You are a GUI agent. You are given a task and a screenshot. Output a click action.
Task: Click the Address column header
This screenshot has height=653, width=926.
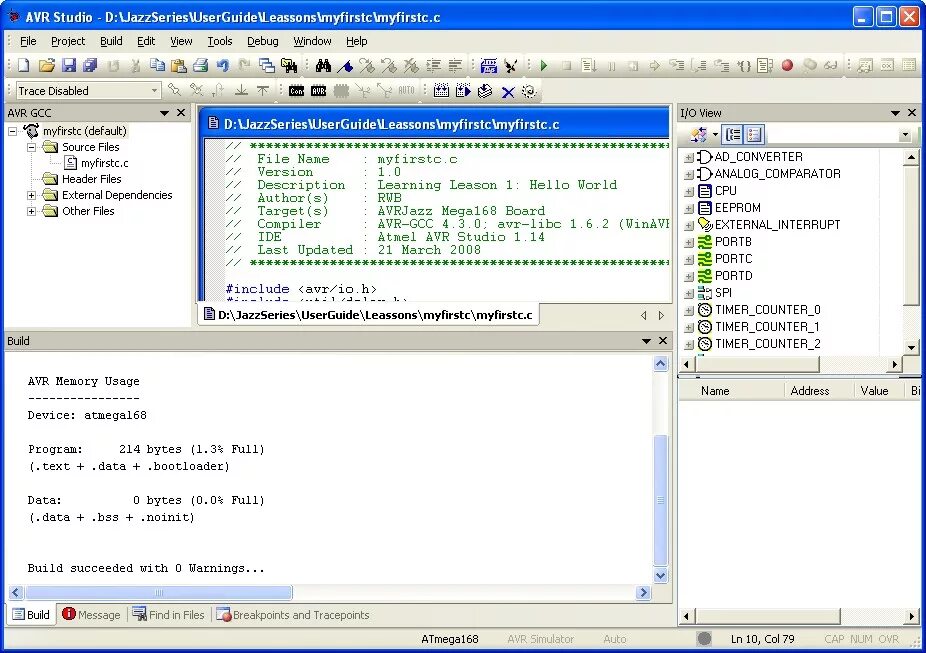[x=819, y=391]
